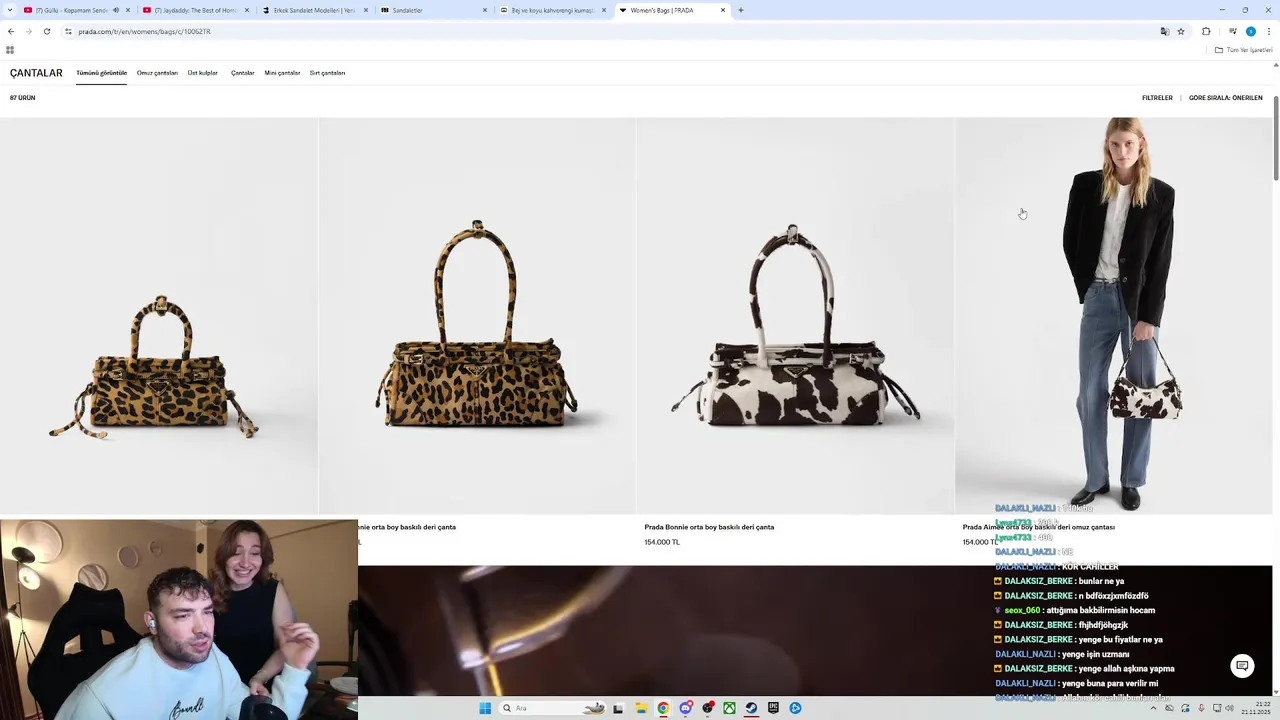The width and height of the screenshot is (1280, 720).
Task: Open Steam from the taskbar
Action: [751, 708]
